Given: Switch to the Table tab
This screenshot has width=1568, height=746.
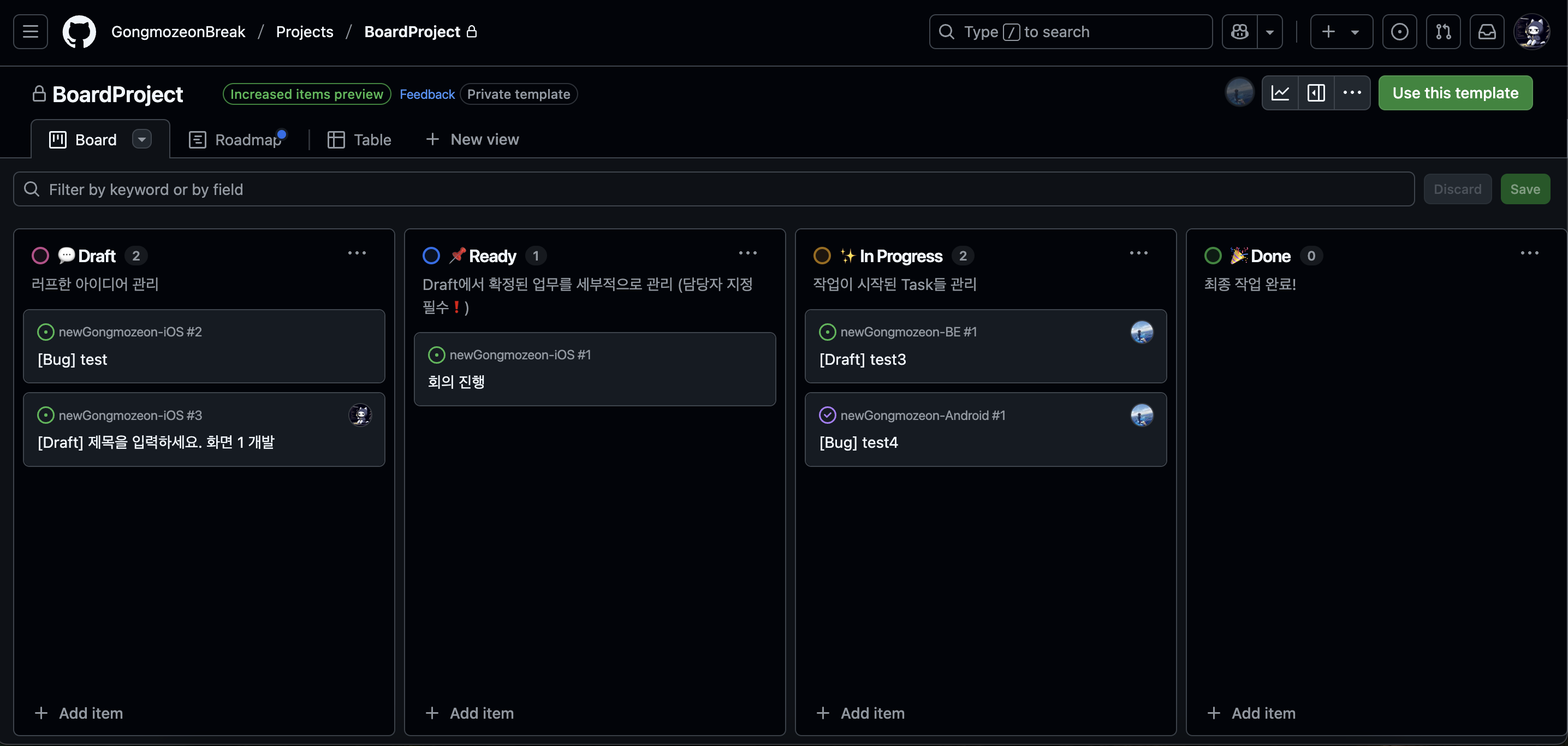Looking at the screenshot, I should click(360, 139).
